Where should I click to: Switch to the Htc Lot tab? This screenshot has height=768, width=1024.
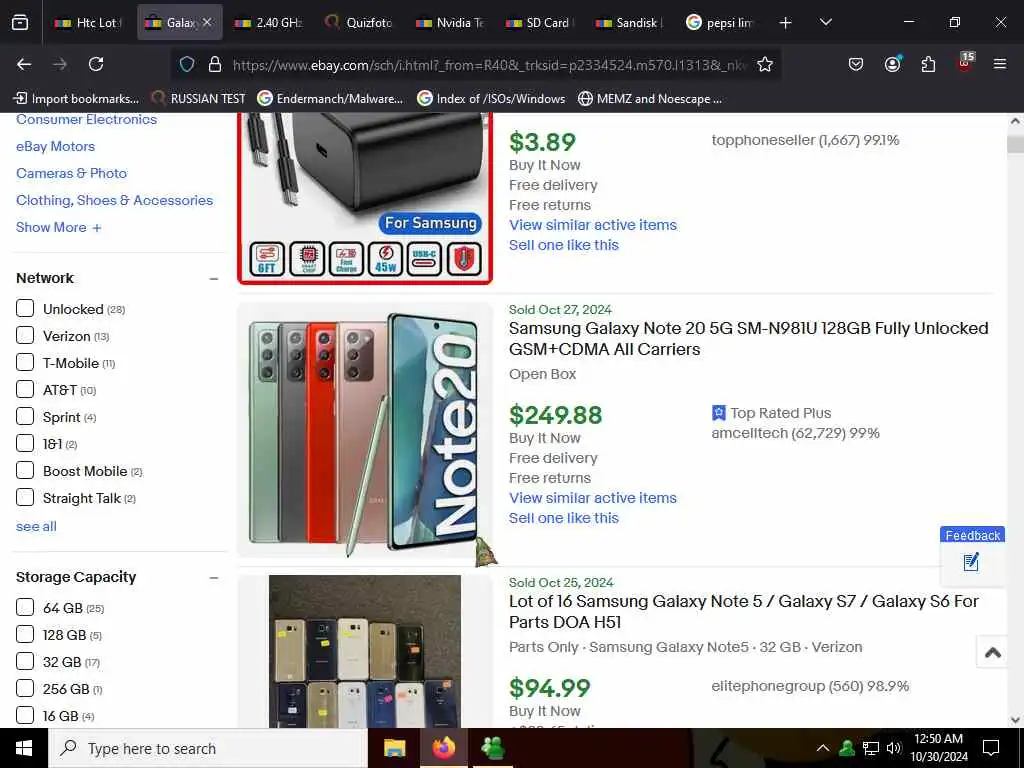(x=88, y=23)
